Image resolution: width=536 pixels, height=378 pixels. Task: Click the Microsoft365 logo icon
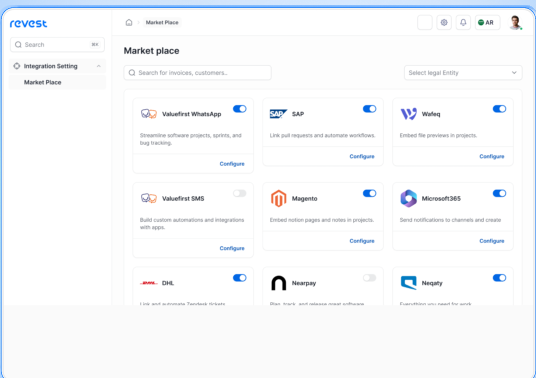408,199
